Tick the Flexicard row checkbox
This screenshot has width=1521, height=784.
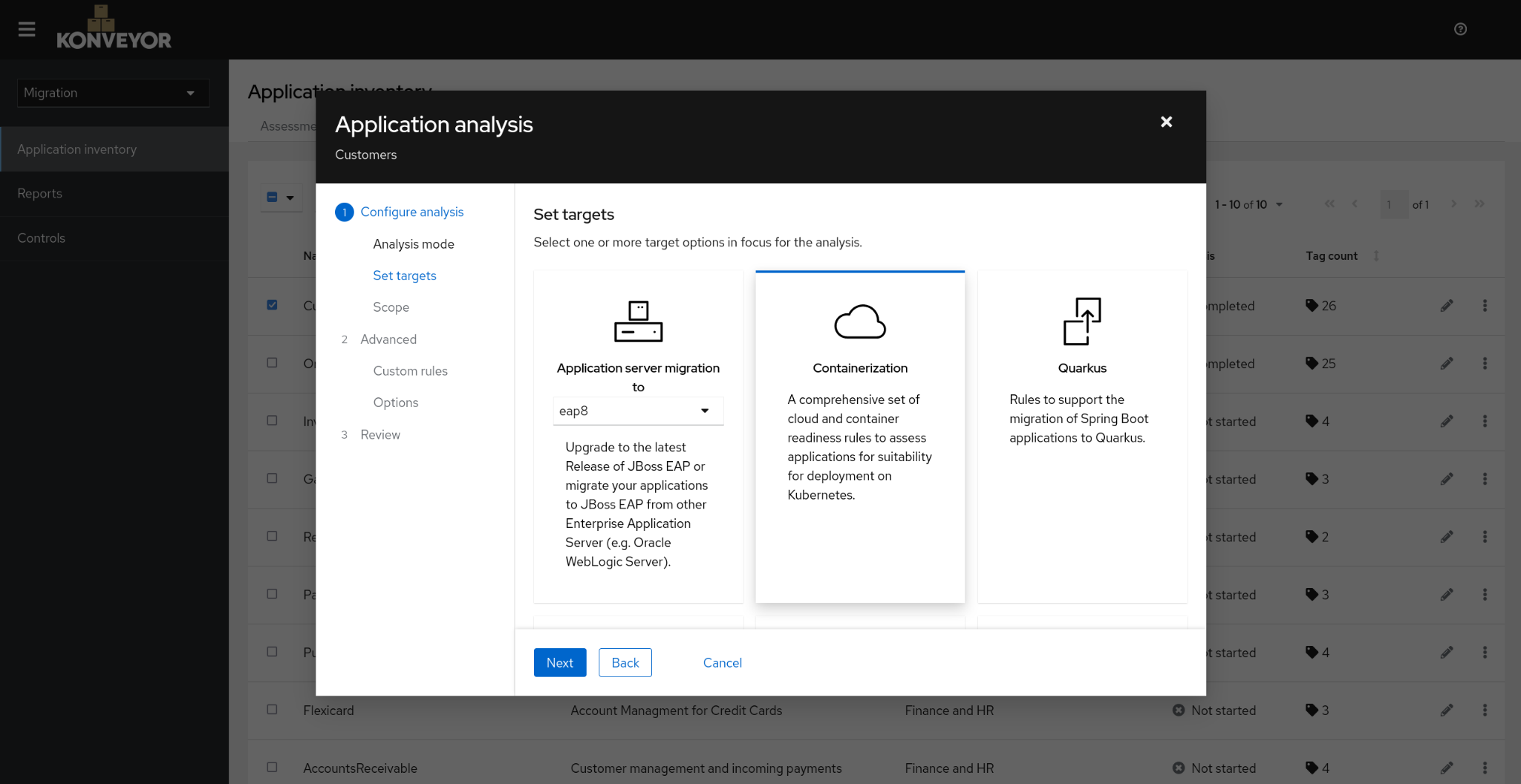(x=273, y=710)
